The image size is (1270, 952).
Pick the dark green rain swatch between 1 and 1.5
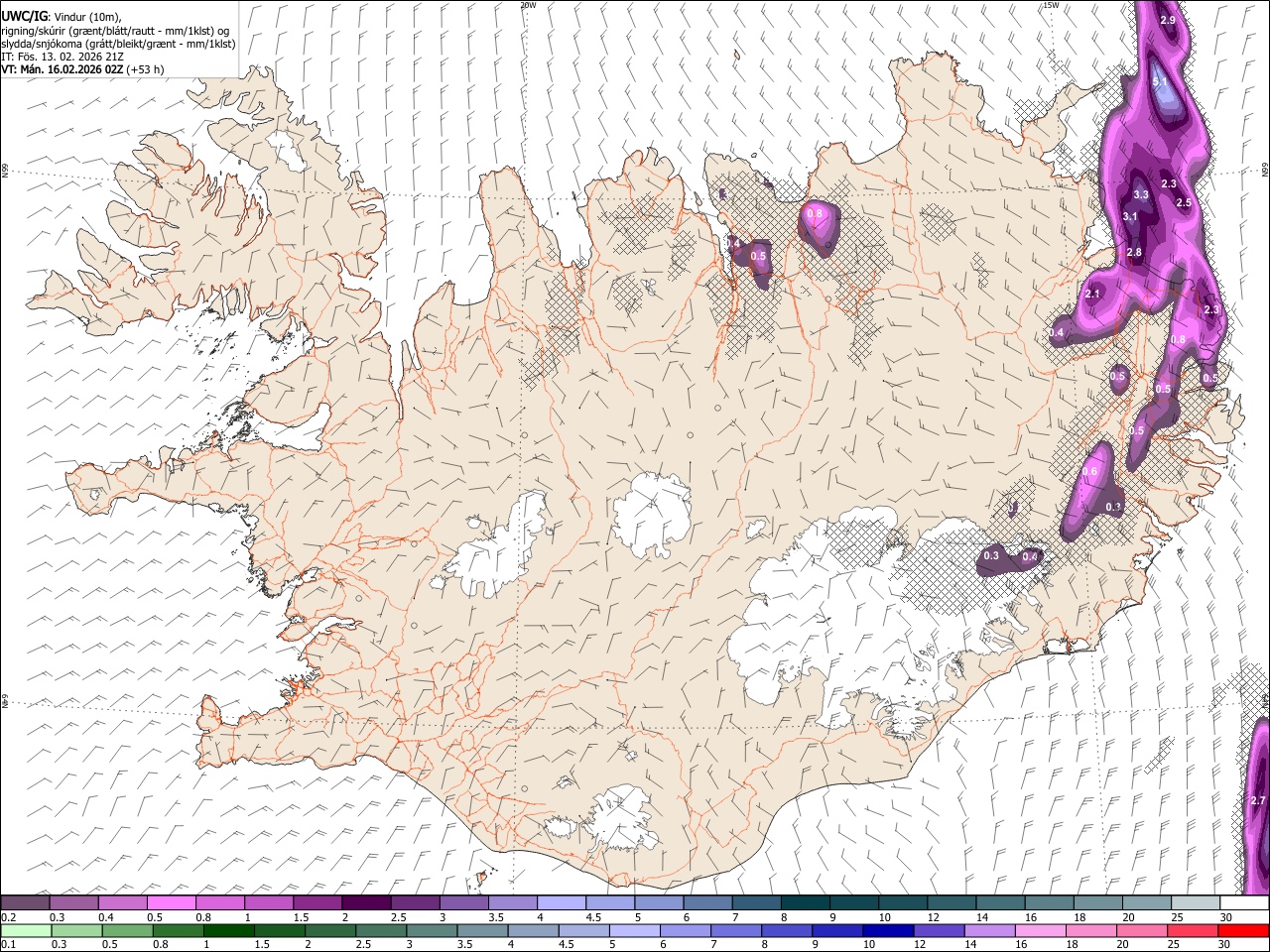[227, 930]
